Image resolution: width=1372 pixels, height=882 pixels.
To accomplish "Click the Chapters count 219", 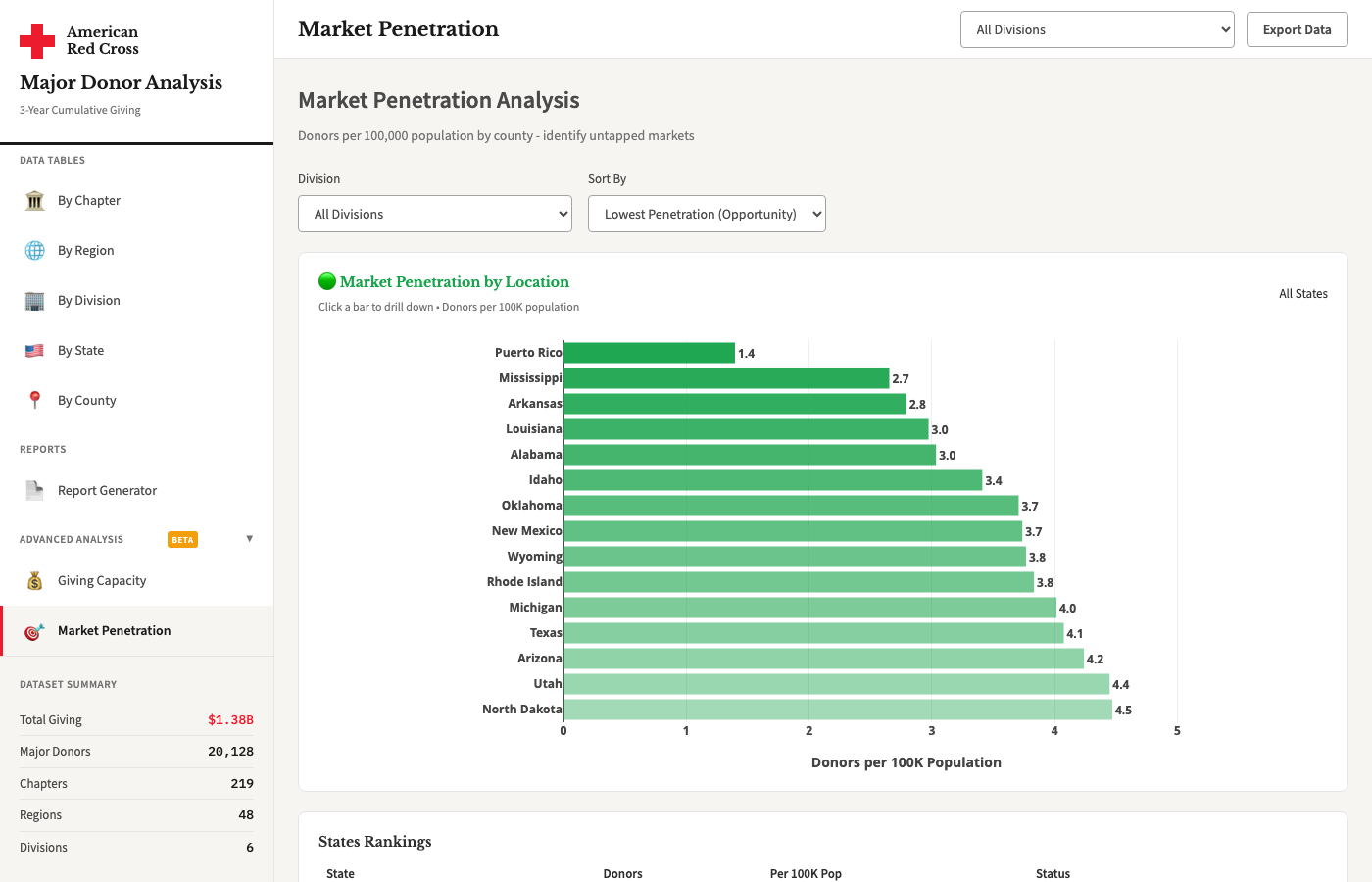I will [242, 784].
